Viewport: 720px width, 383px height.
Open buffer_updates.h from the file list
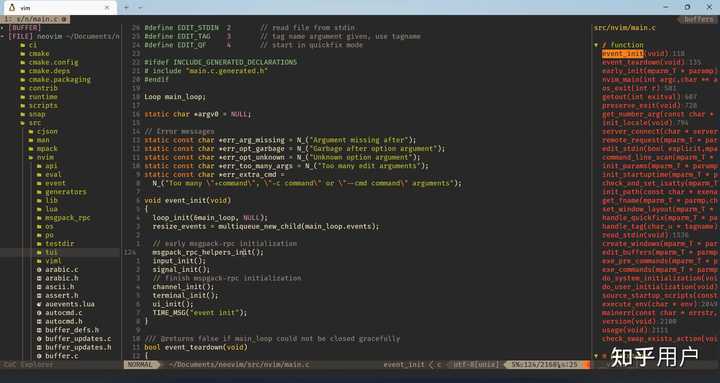point(78,347)
